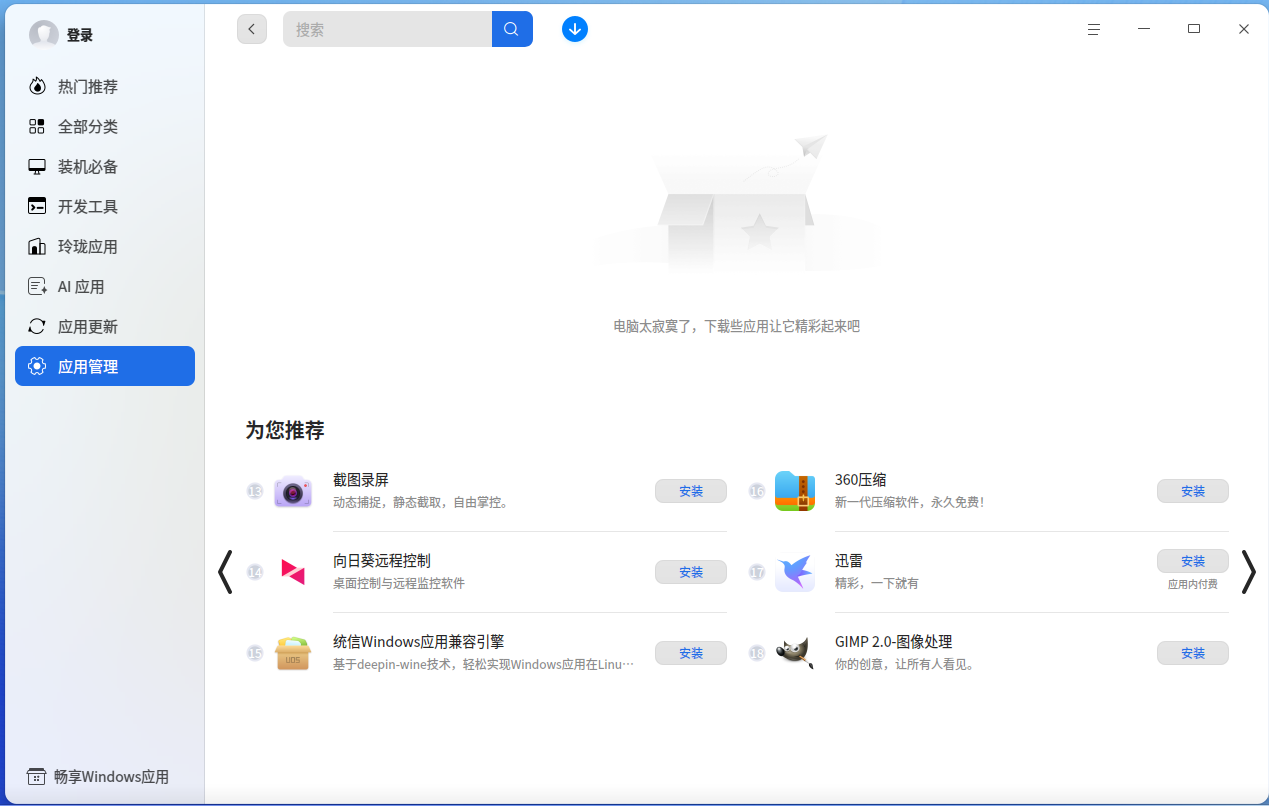Click the 应用内付费 label under 迅雷
This screenshot has width=1269, height=806.
pyautogui.click(x=1193, y=584)
